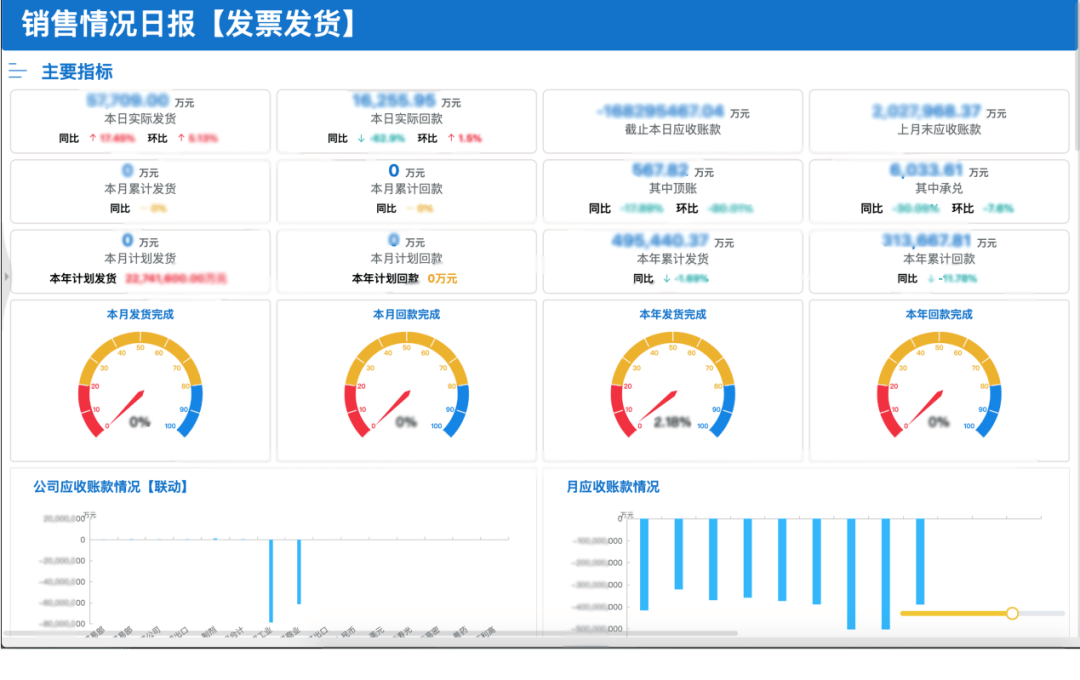Click the 本年发货完成 gauge dial
This screenshot has width=1080, height=680.
672,385
